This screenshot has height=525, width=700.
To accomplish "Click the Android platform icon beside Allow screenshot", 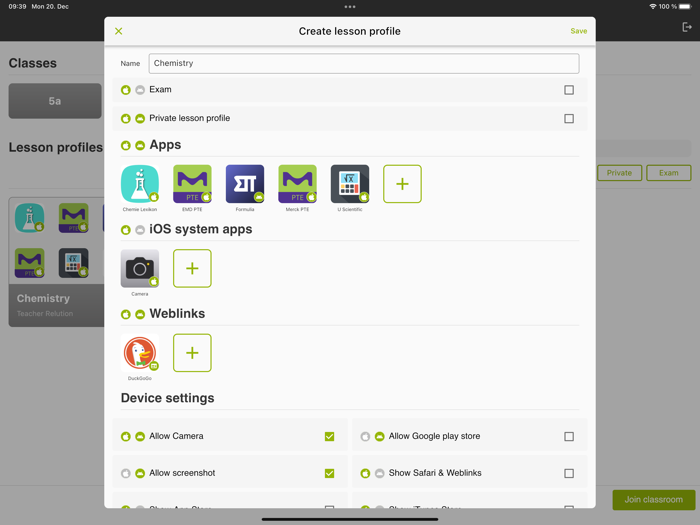I will (x=140, y=473).
